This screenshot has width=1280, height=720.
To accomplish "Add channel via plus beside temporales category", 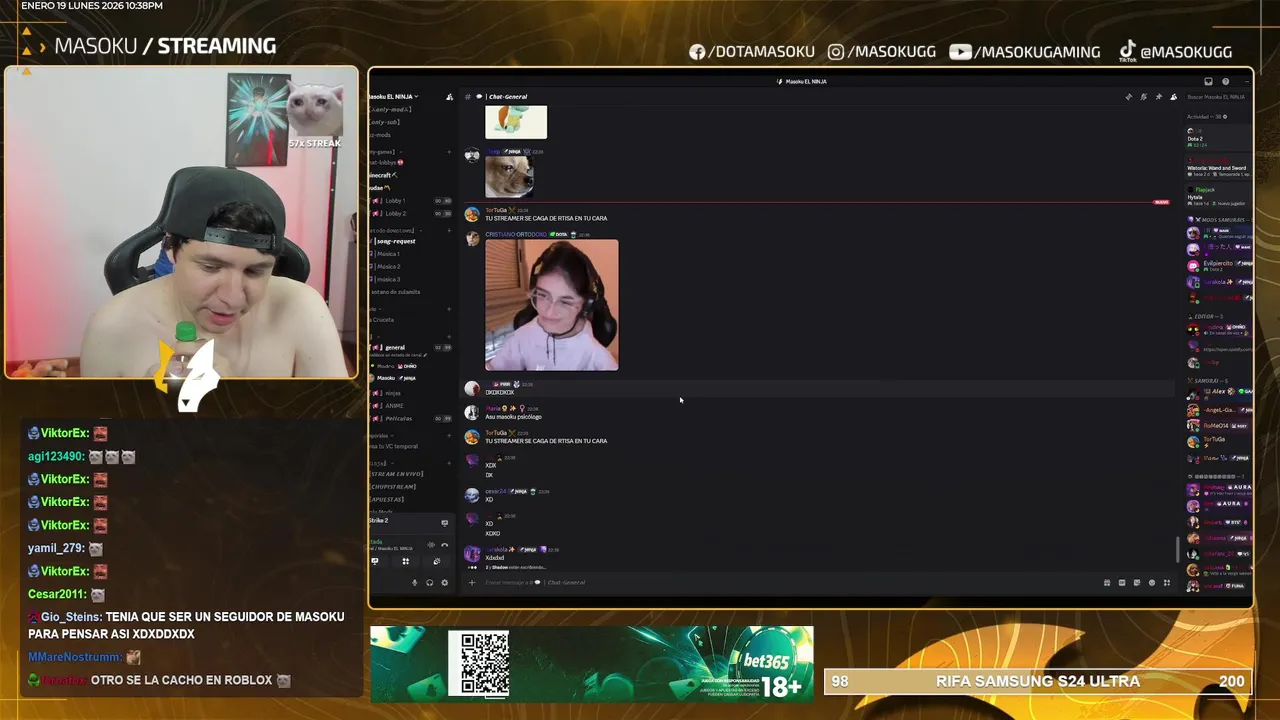I will [449, 436].
